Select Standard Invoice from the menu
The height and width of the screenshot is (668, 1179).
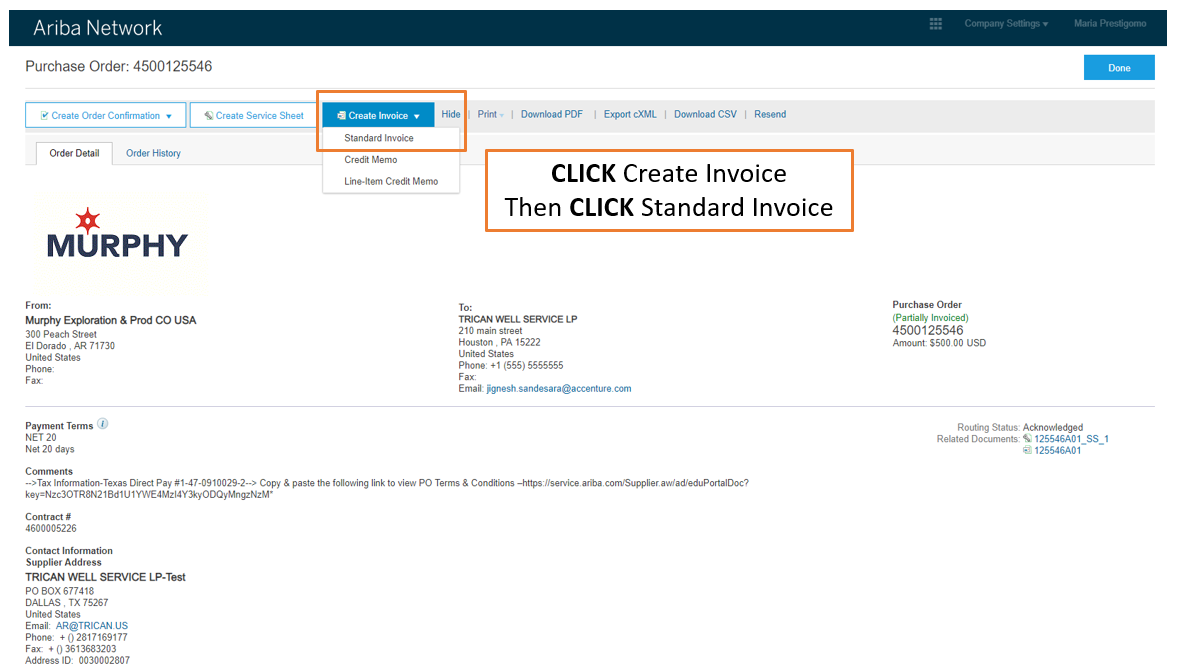click(379, 138)
